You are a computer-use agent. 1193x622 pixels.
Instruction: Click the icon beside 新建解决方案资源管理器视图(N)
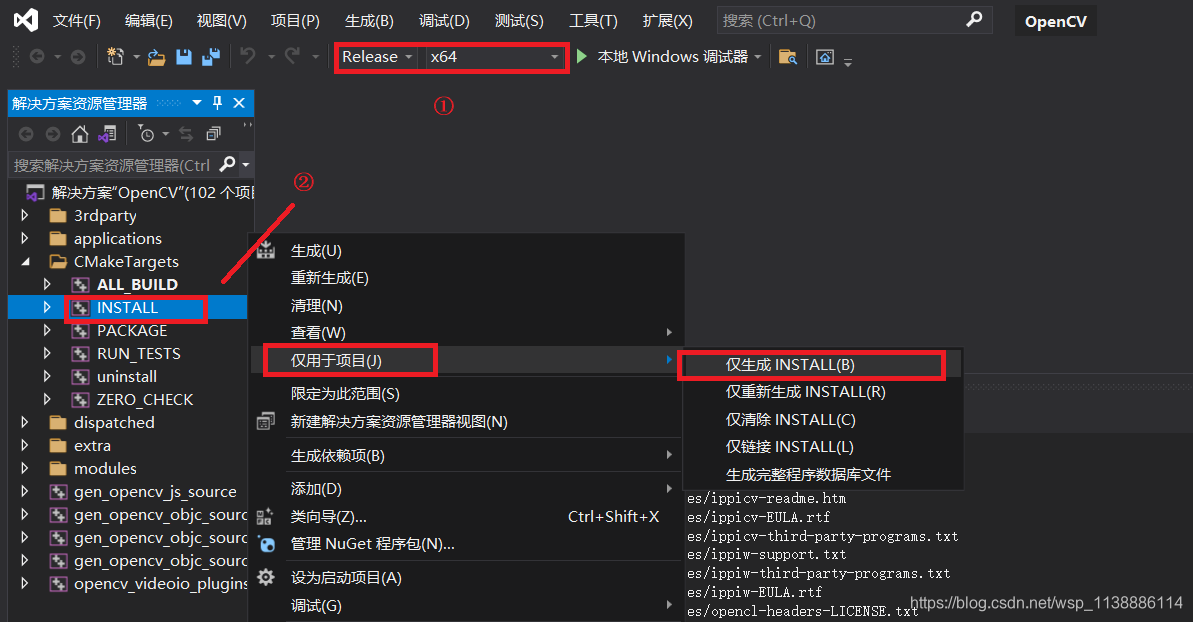pos(266,421)
